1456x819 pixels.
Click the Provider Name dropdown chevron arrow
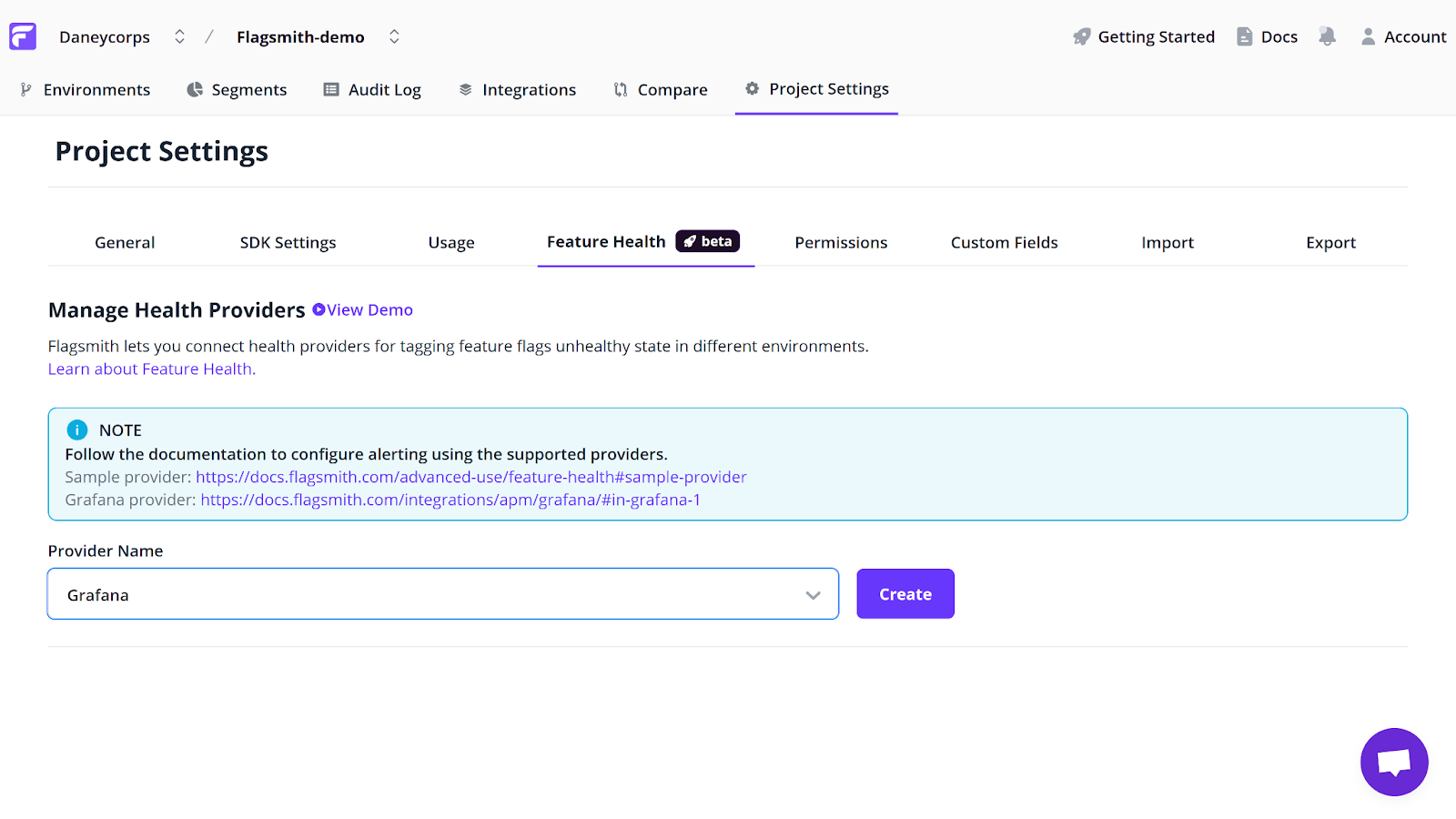tap(813, 595)
